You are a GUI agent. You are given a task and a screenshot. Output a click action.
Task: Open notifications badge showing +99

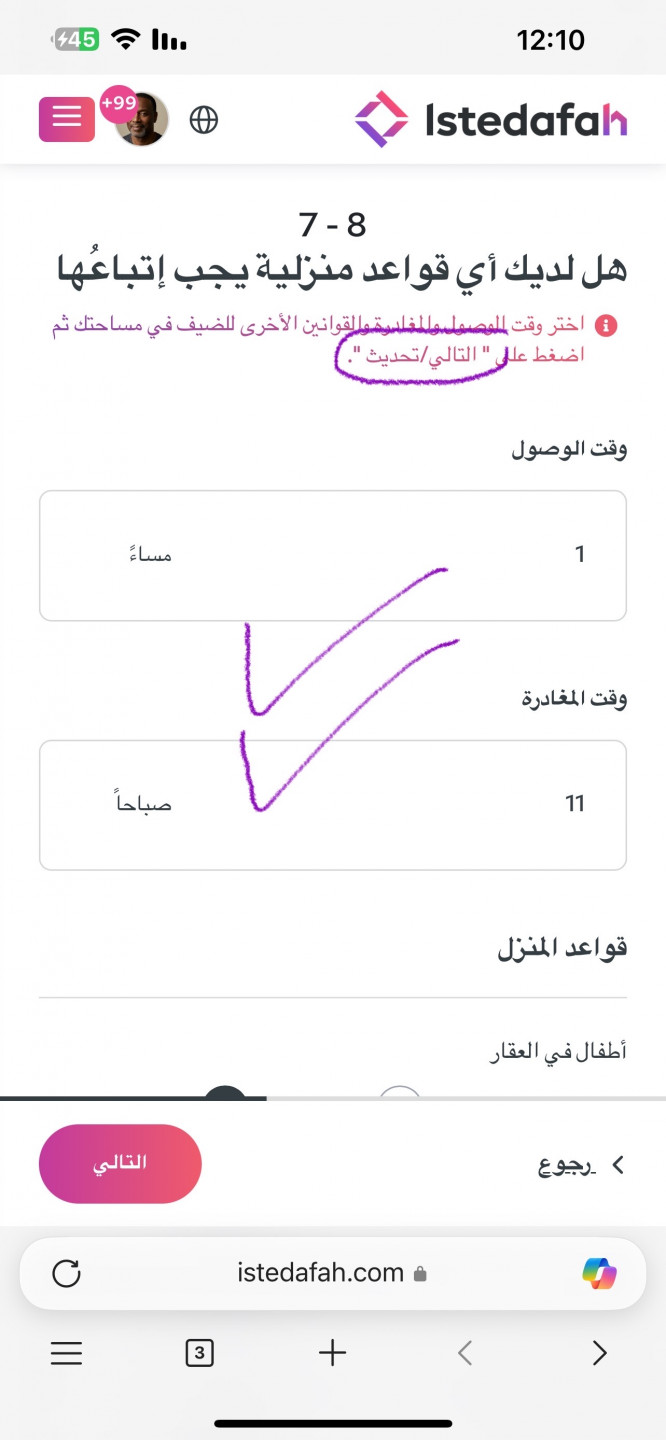pos(119,103)
